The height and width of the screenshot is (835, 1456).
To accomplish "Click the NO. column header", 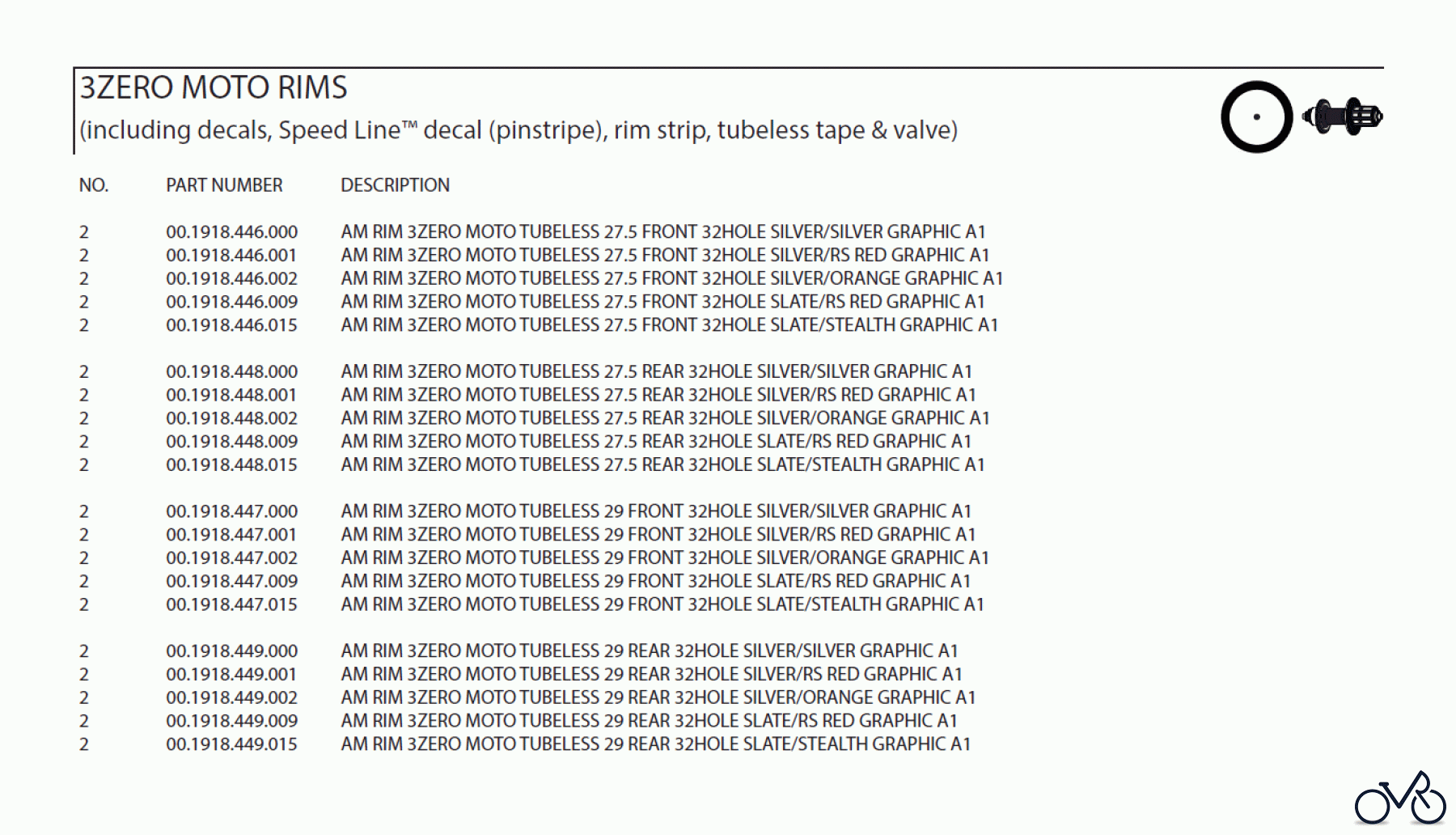I will pyautogui.click(x=93, y=185).
